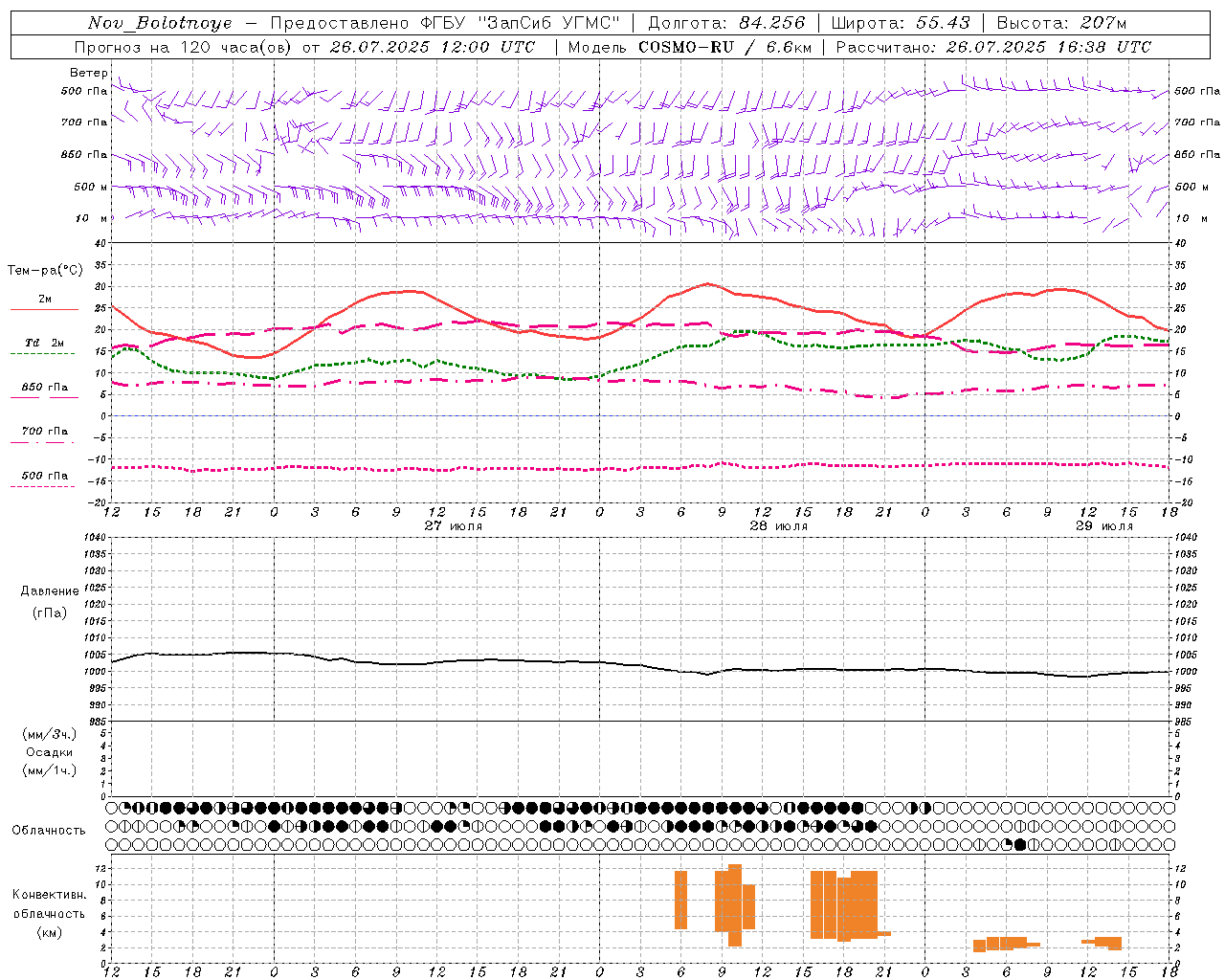1225x980 pixels.
Task: Click the dash-dot pink 700 гПа legend line
Action: 42,442
